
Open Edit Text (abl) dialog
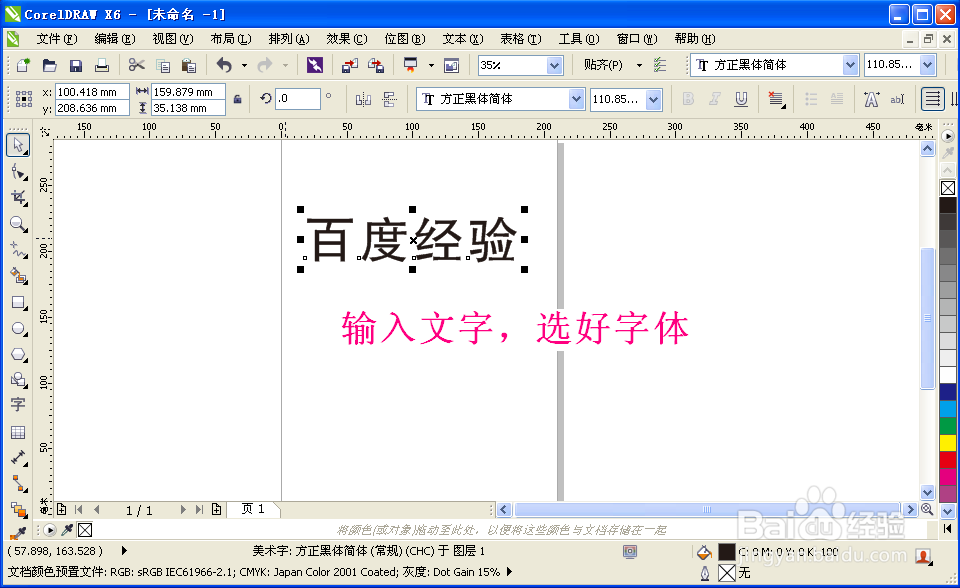tap(897, 99)
